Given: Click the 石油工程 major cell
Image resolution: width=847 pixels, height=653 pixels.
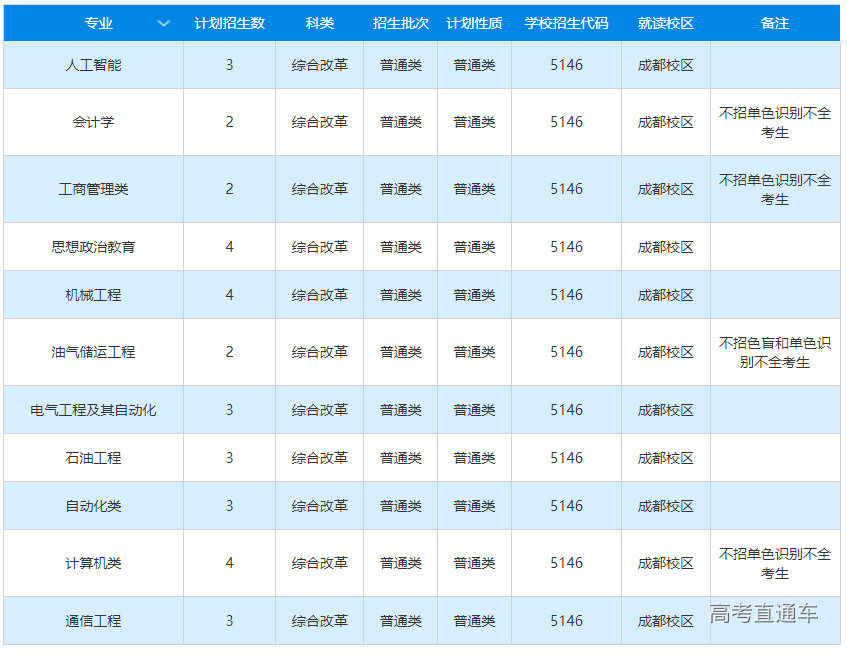Looking at the screenshot, I should pos(93,458).
